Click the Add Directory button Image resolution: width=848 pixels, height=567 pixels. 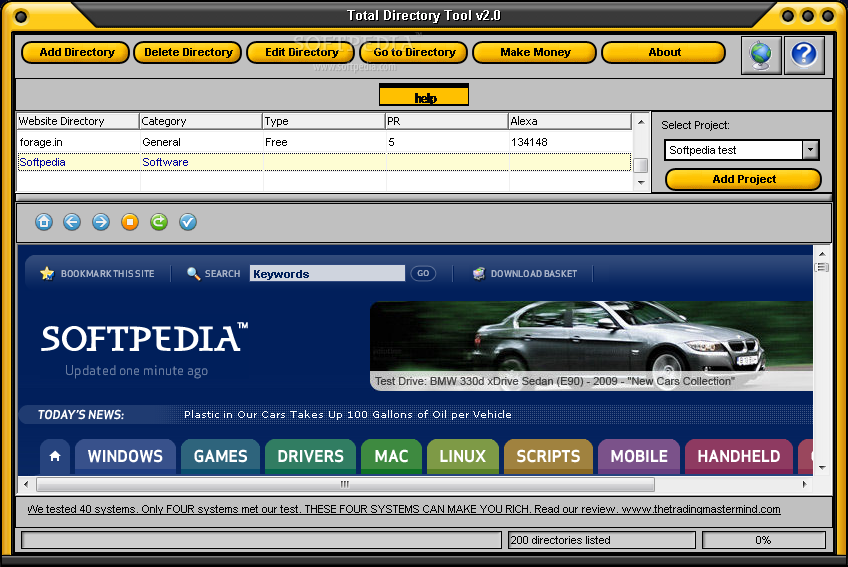click(x=76, y=52)
